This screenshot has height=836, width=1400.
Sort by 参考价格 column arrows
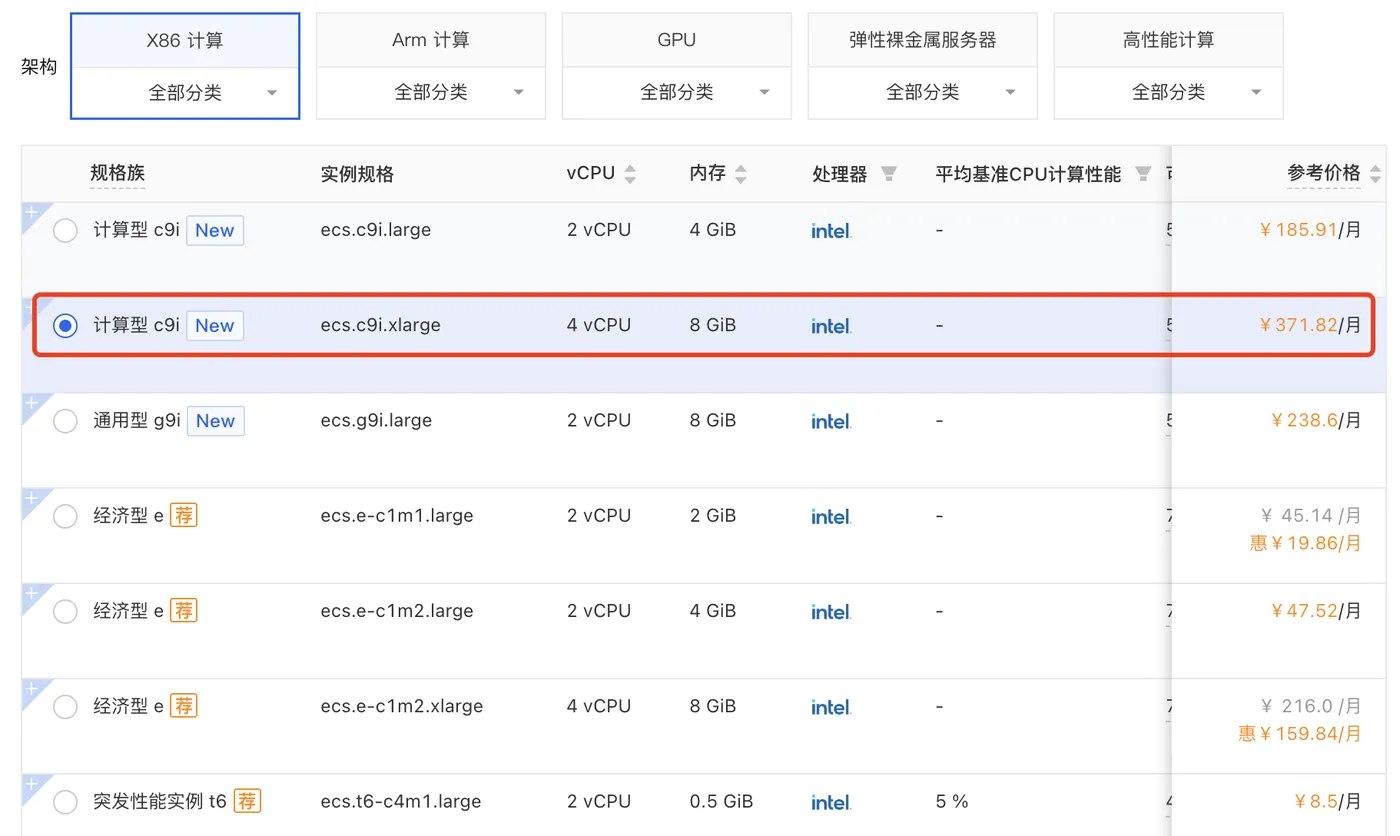click(1376, 174)
